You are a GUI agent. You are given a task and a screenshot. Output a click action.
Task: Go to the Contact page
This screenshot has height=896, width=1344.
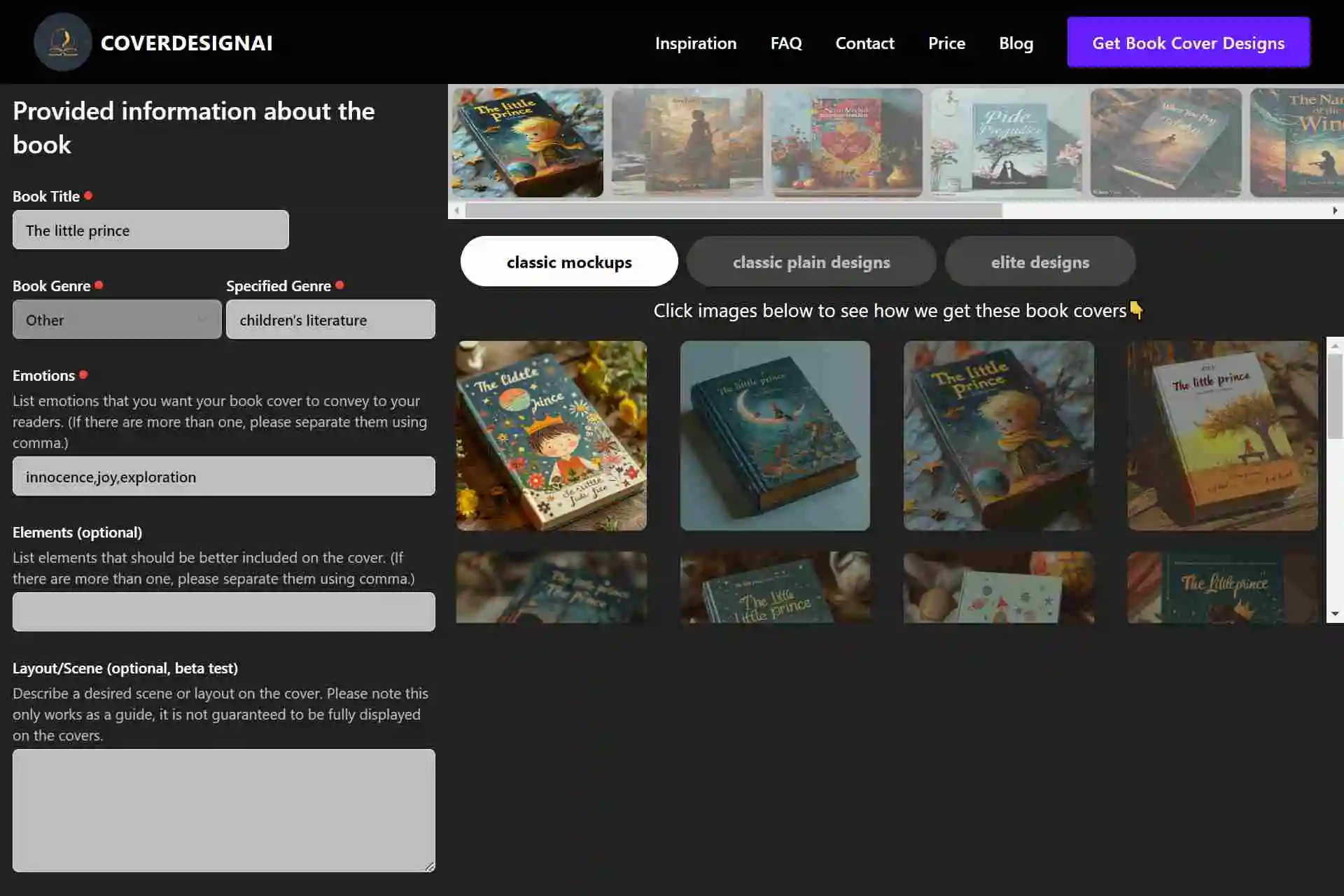tap(864, 43)
